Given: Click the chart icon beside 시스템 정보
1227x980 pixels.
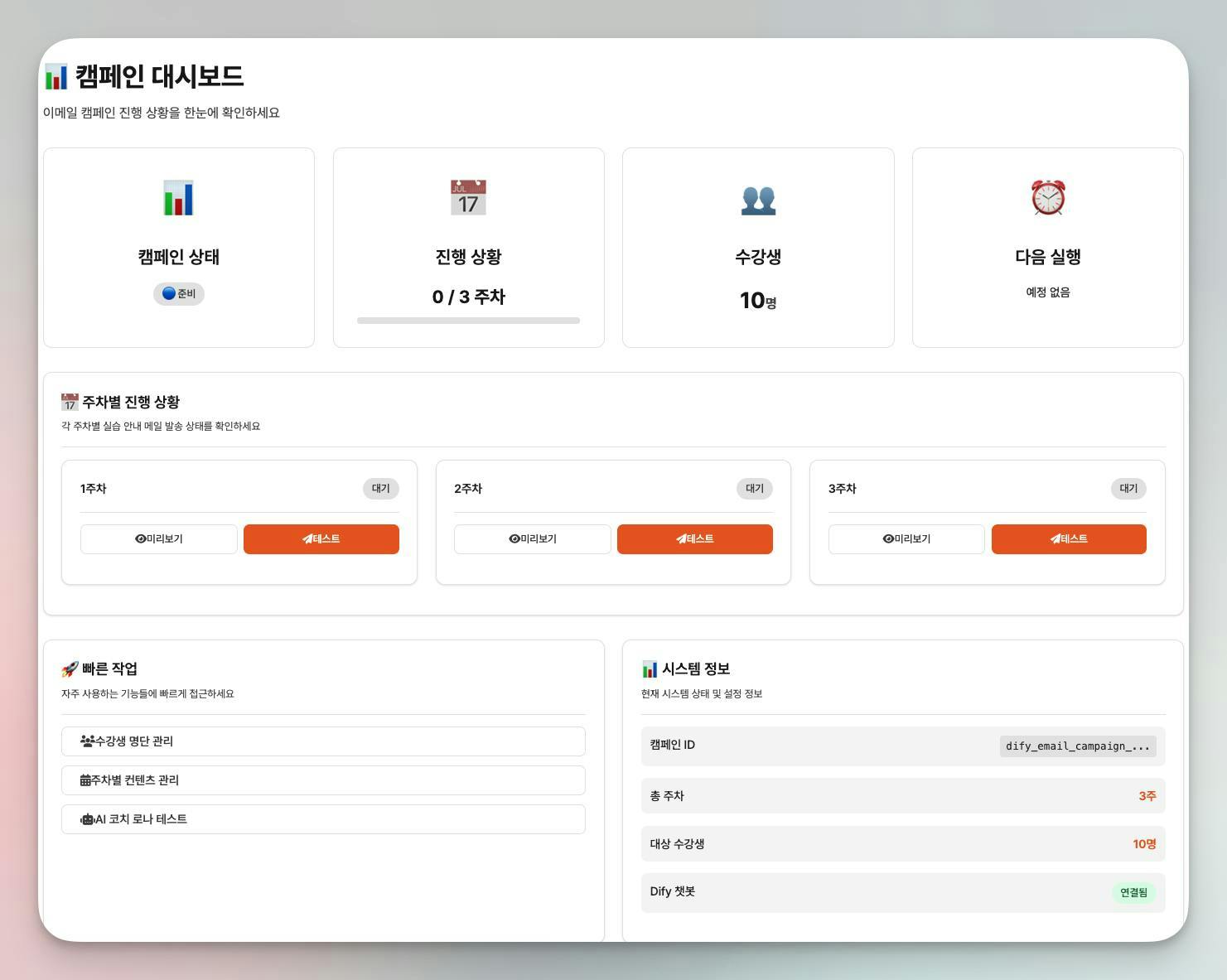Looking at the screenshot, I should click(x=650, y=669).
